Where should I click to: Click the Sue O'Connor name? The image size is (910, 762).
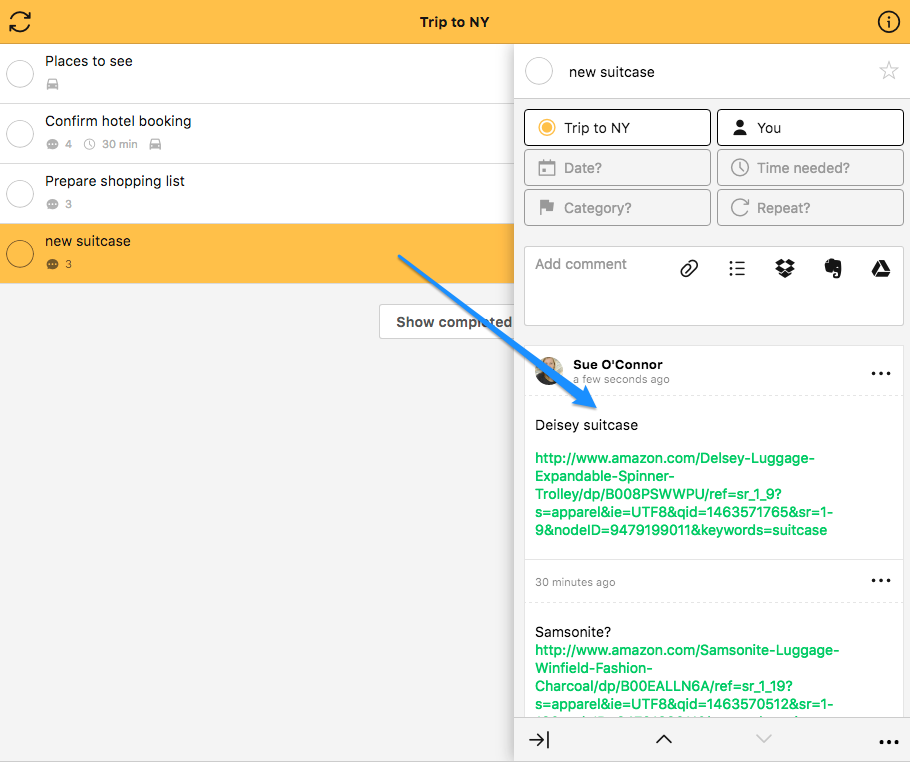coord(618,364)
